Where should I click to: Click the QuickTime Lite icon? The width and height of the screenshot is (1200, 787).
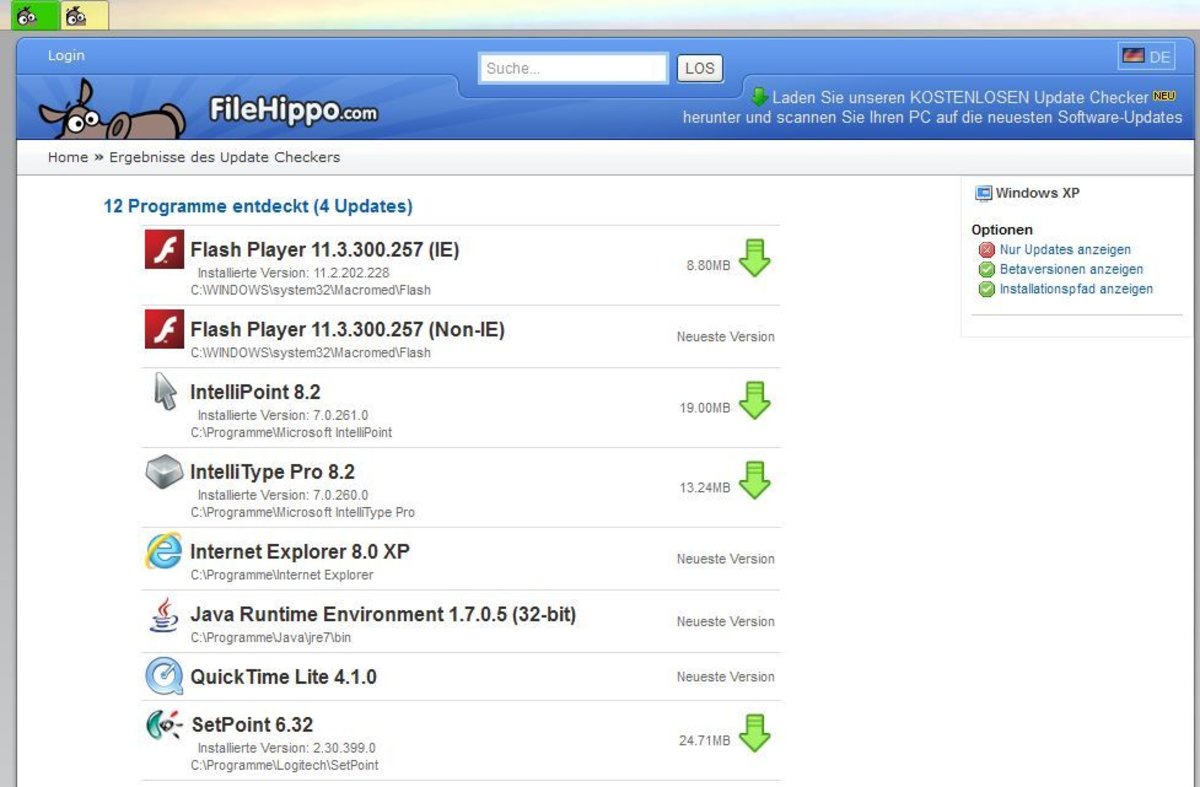pos(164,676)
